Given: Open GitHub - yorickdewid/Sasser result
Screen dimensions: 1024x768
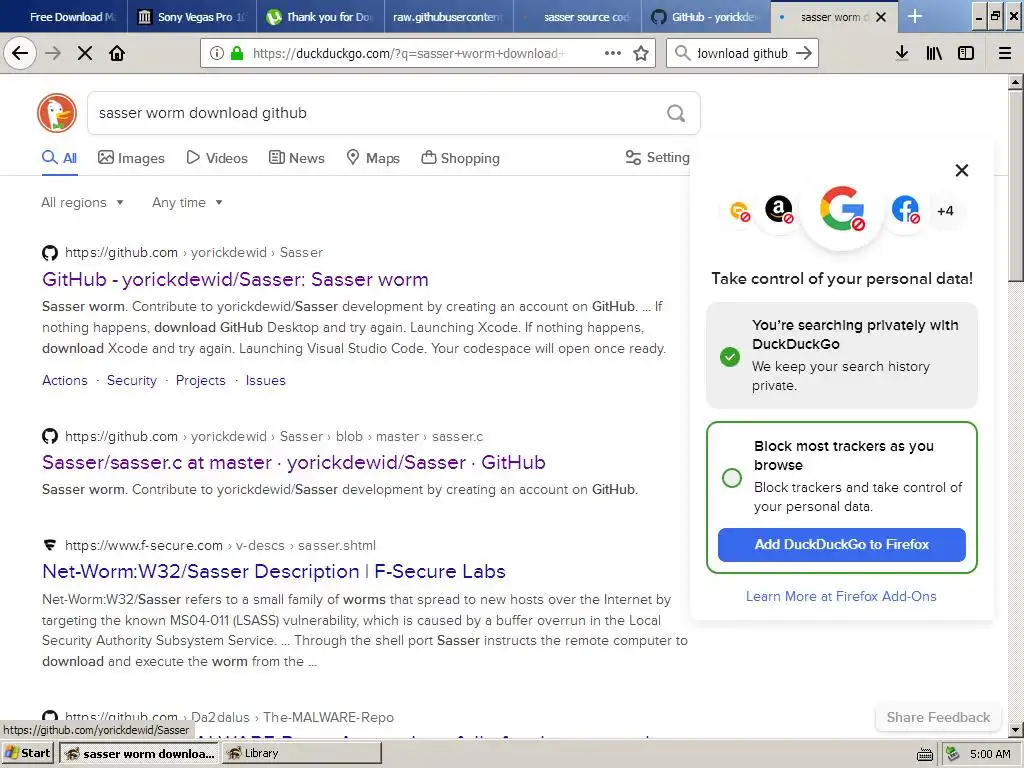Looking at the screenshot, I should click(235, 280).
